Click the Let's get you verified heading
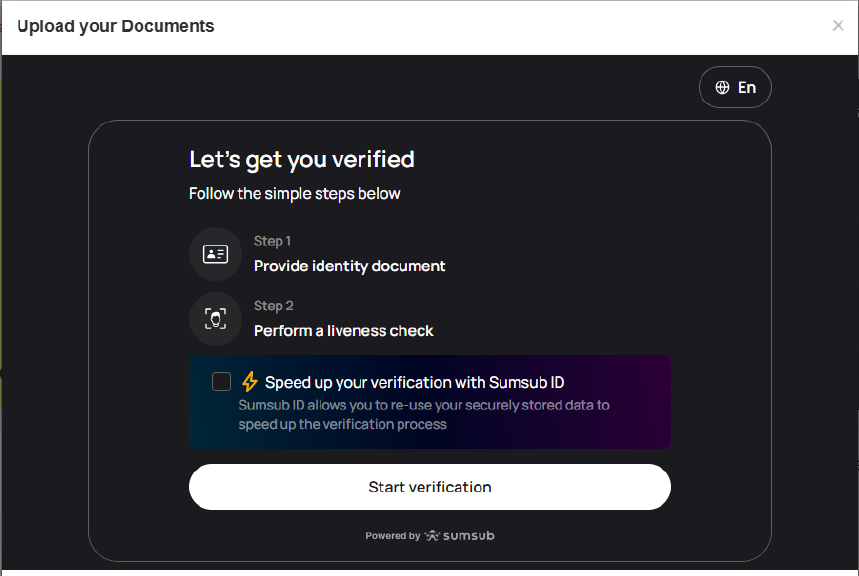Viewport: 859px width, 576px height. tap(301, 159)
